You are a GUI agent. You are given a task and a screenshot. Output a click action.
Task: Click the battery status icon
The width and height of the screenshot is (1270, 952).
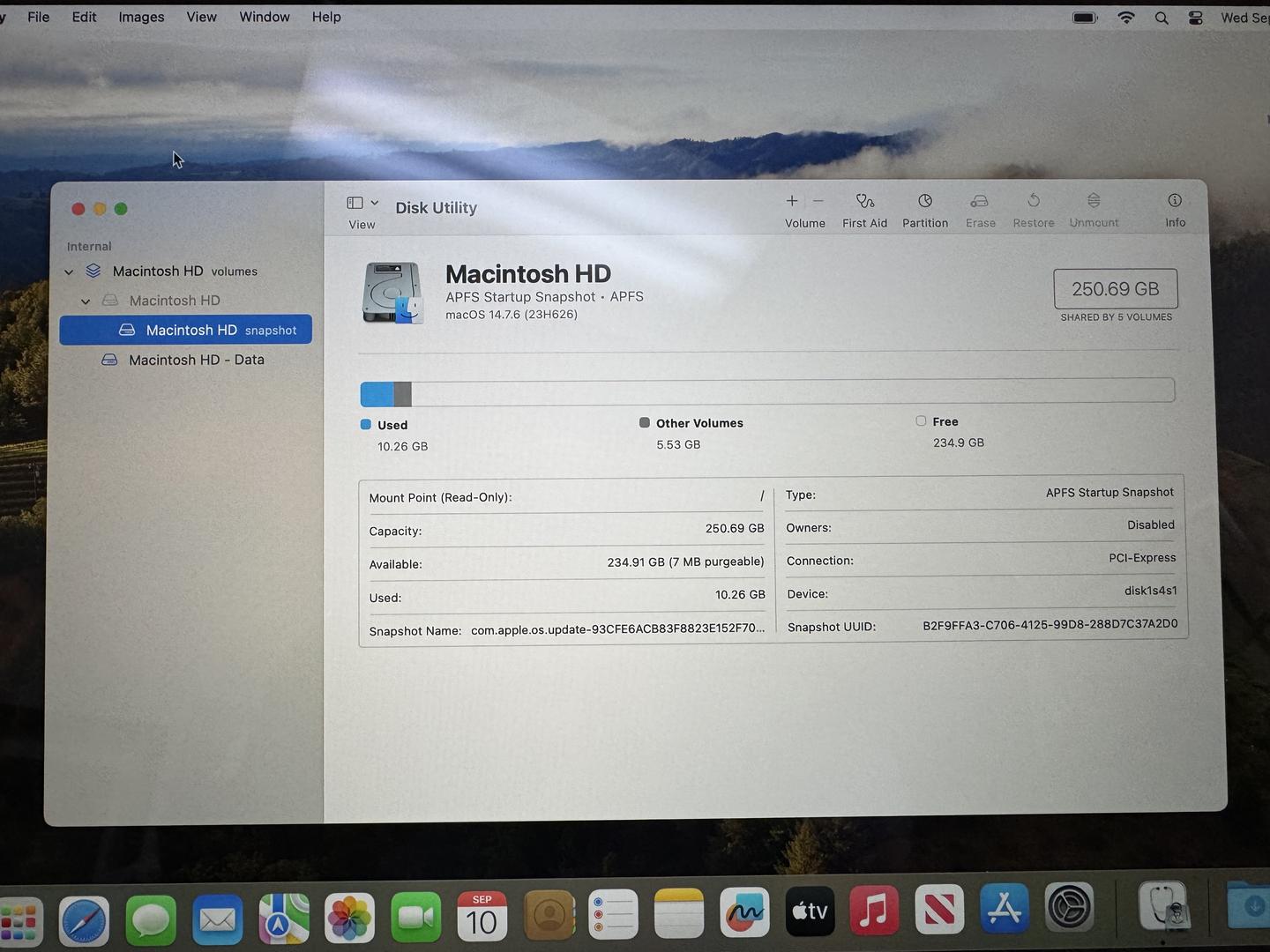(x=1085, y=18)
